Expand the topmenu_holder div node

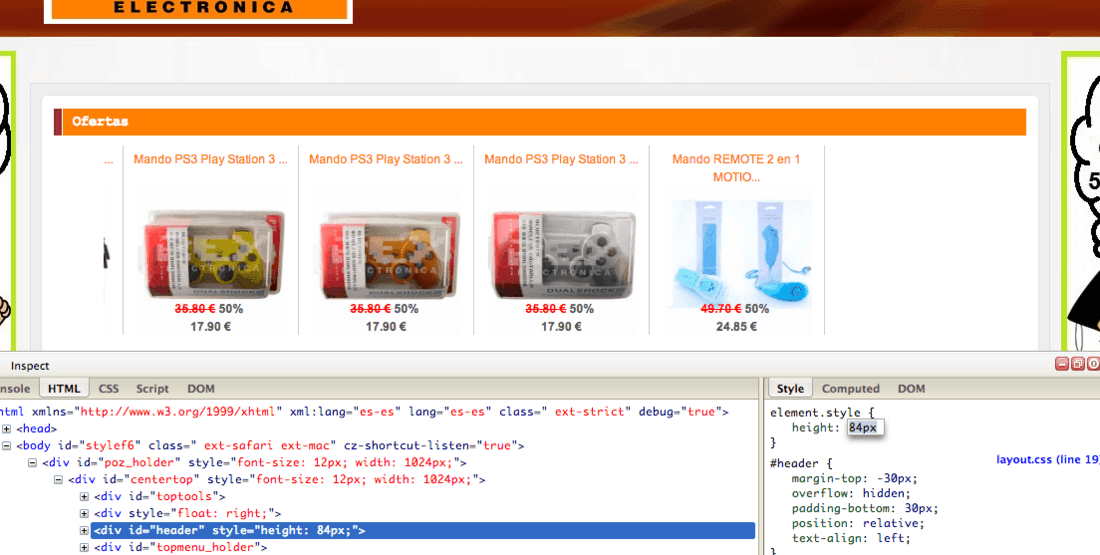point(84,547)
